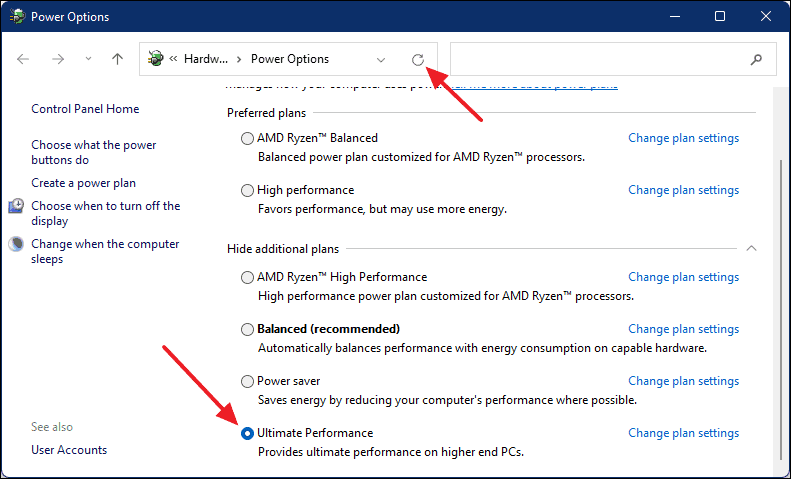The width and height of the screenshot is (791, 479).
Task: Select the AMD Ryzen Balanced plan
Action: pos(247,138)
